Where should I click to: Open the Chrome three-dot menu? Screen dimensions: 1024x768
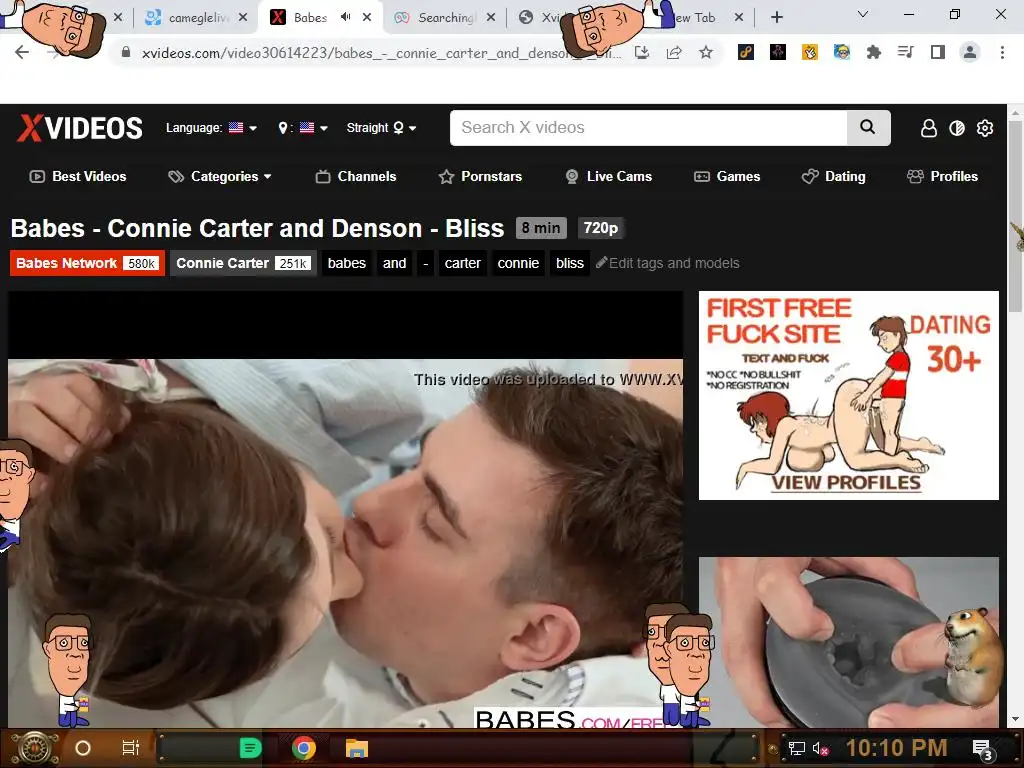pyautogui.click(x=1002, y=52)
